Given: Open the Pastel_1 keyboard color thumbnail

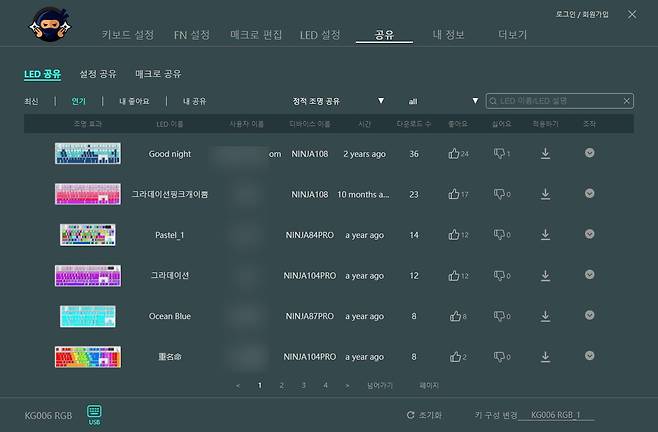Looking at the screenshot, I should (x=88, y=235).
